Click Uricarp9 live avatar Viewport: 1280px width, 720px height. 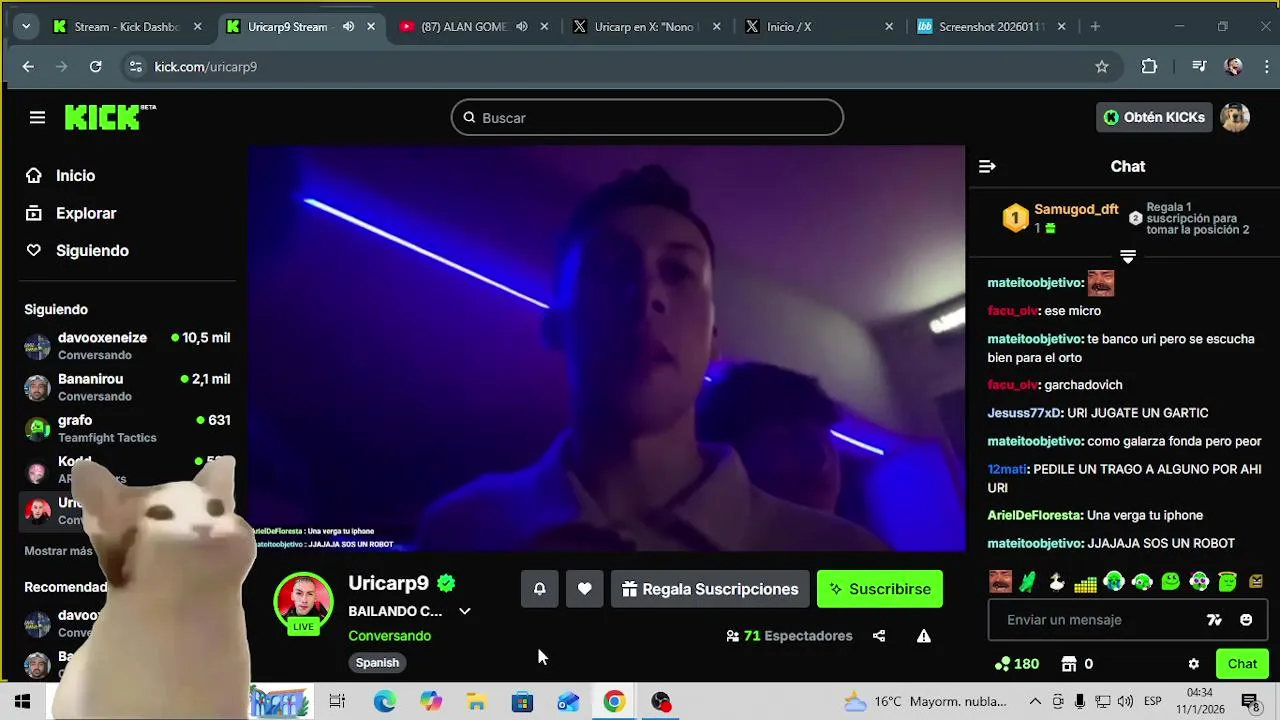[x=303, y=603]
